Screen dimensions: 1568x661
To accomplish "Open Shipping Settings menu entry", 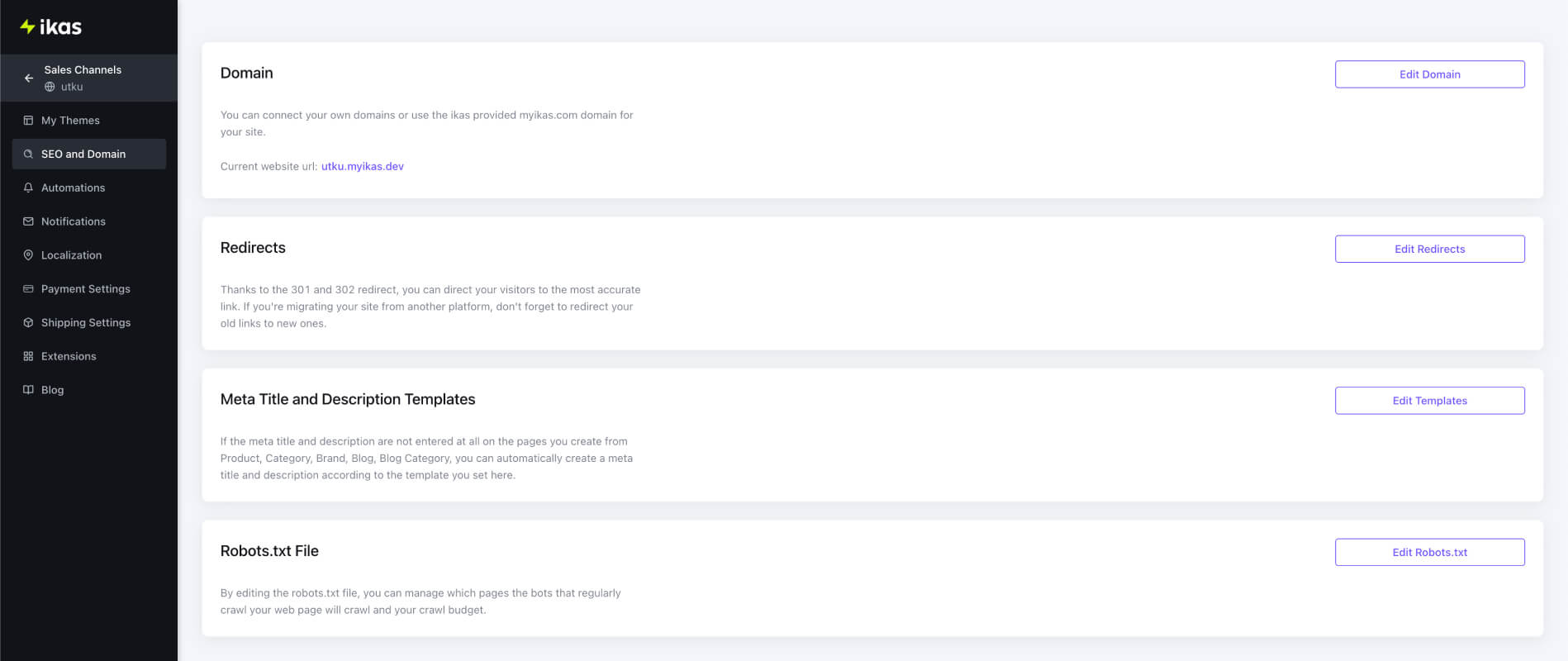I will 89,323.
